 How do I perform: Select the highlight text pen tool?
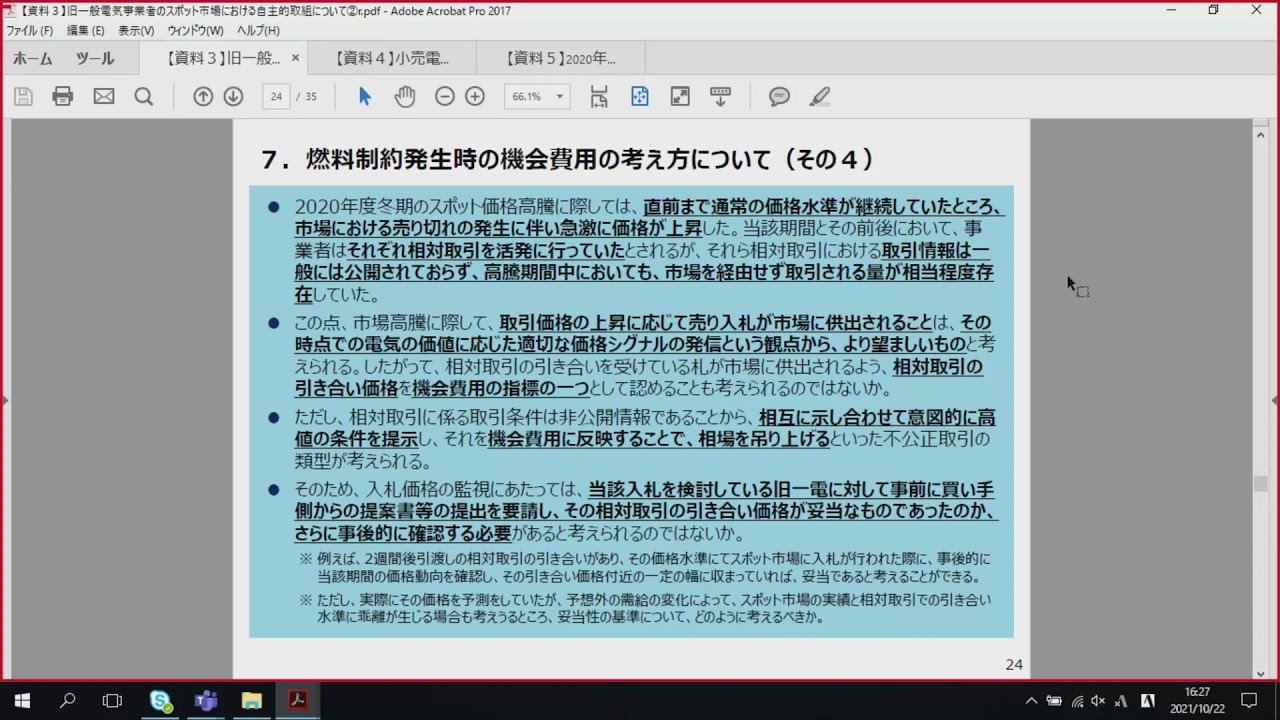pos(820,97)
